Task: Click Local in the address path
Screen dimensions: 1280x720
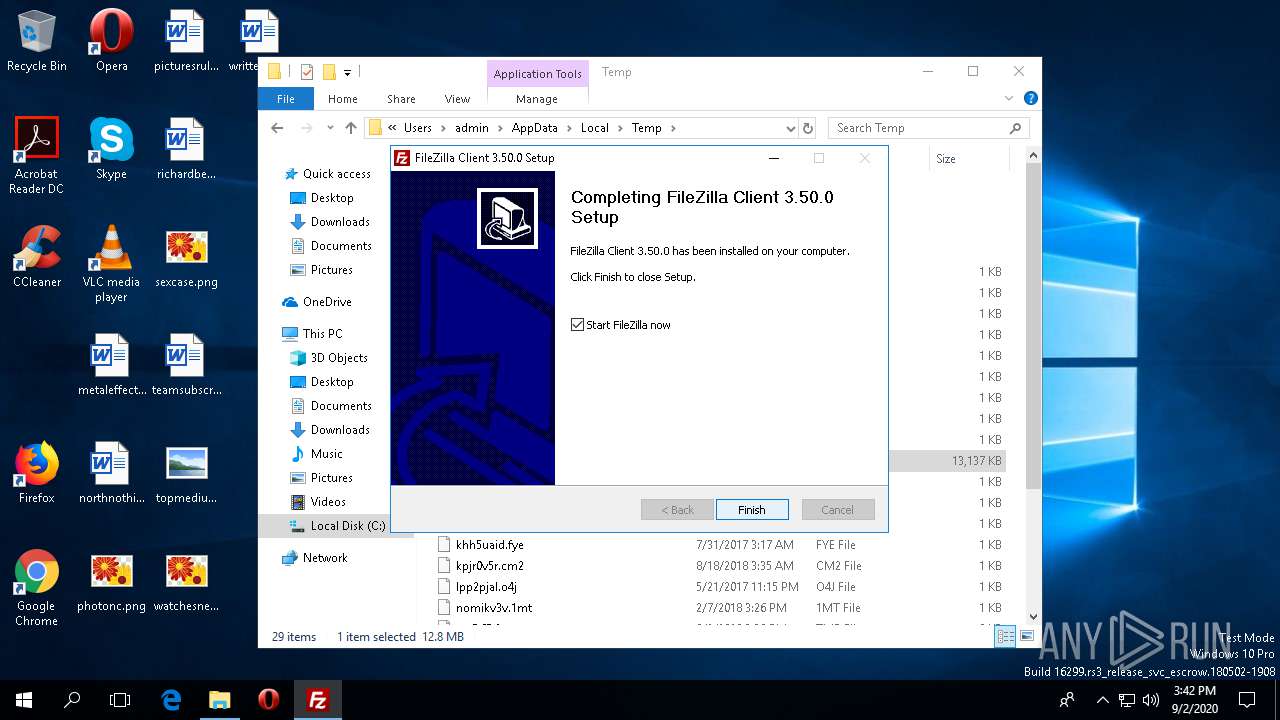Action: [594, 128]
